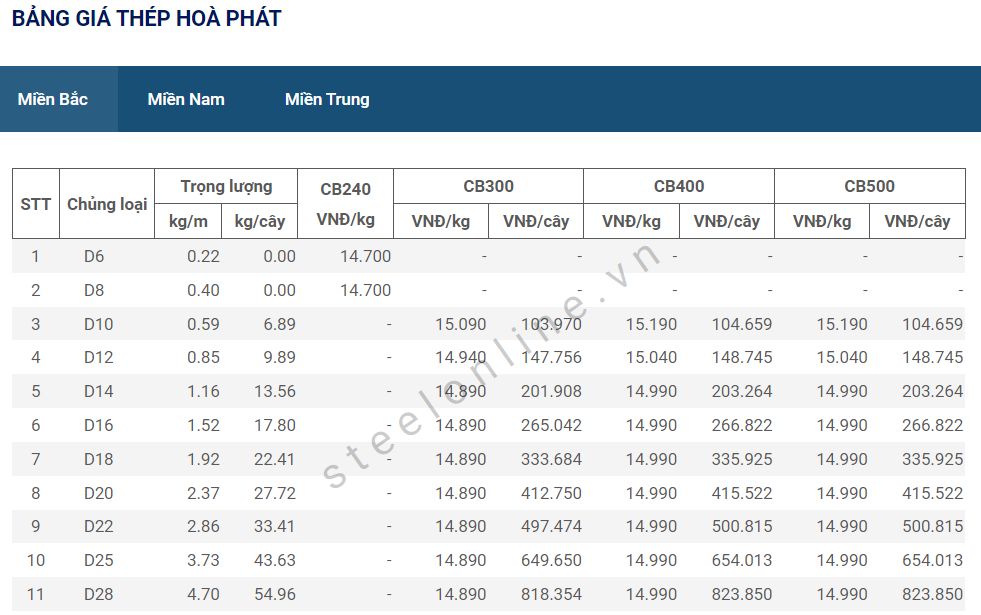Select the CB300 value 147.756
The height and width of the screenshot is (615, 981).
point(551,357)
